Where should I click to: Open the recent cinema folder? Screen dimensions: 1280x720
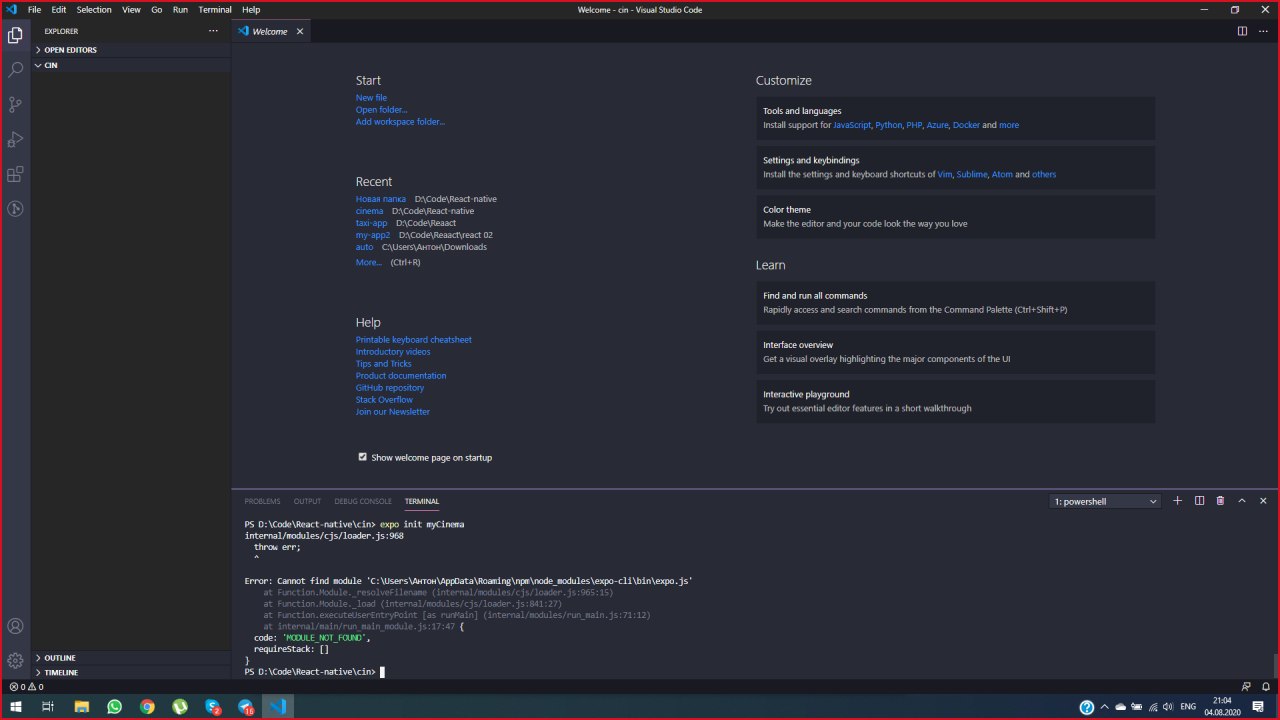[x=370, y=211]
